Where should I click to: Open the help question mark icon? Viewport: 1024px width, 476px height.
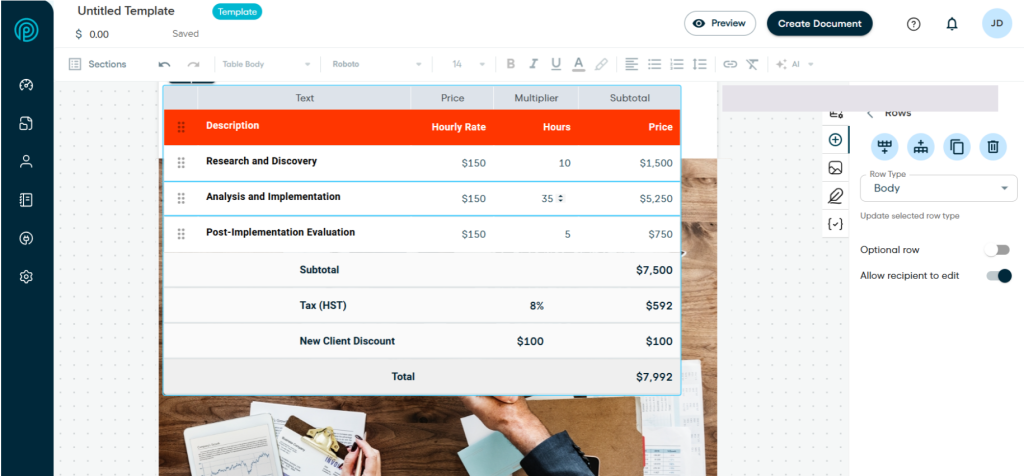pos(914,24)
